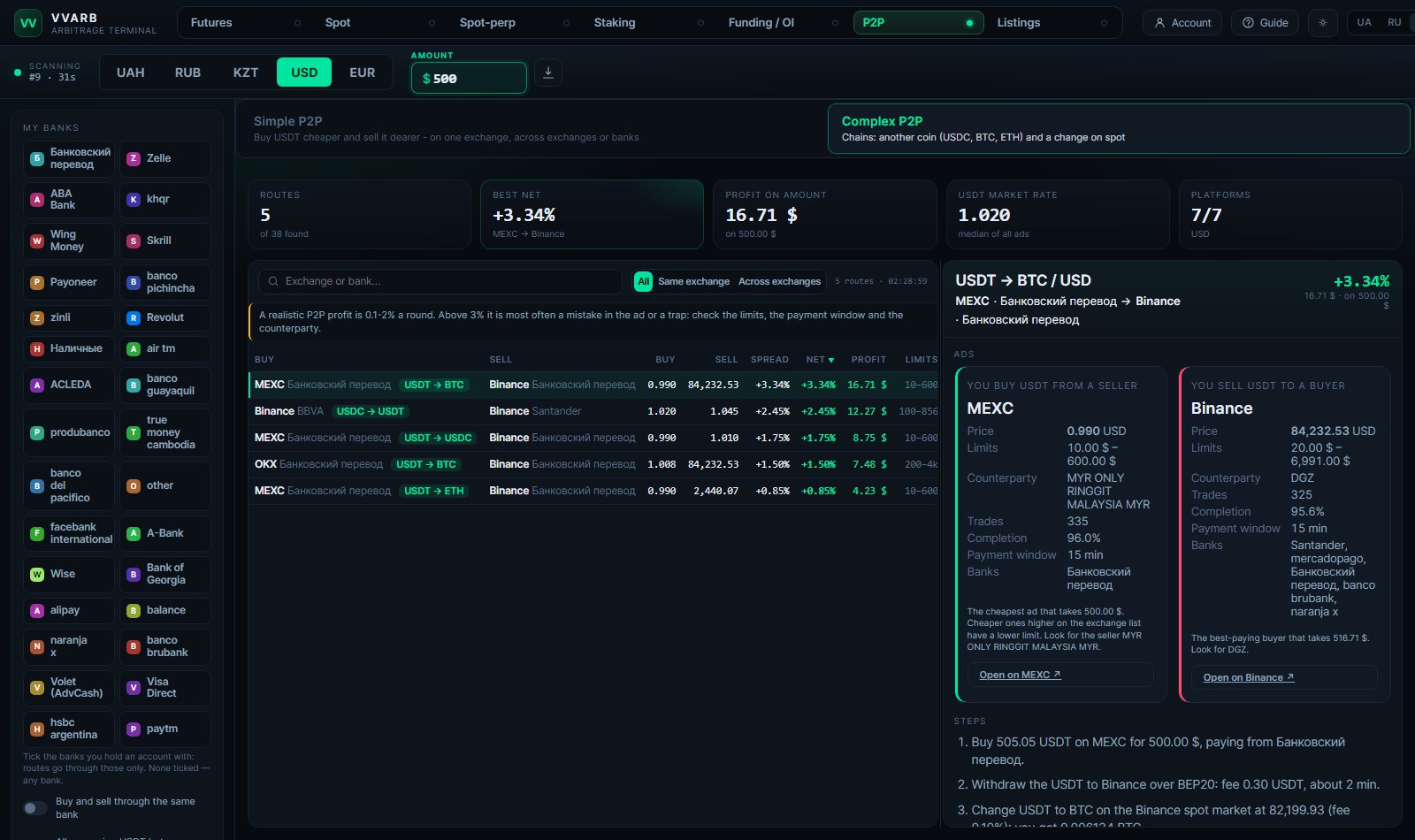The image size is (1415, 840).
Task: Follow the Open on MEXC link
Action: pyautogui.click(x=1020, y=676)
